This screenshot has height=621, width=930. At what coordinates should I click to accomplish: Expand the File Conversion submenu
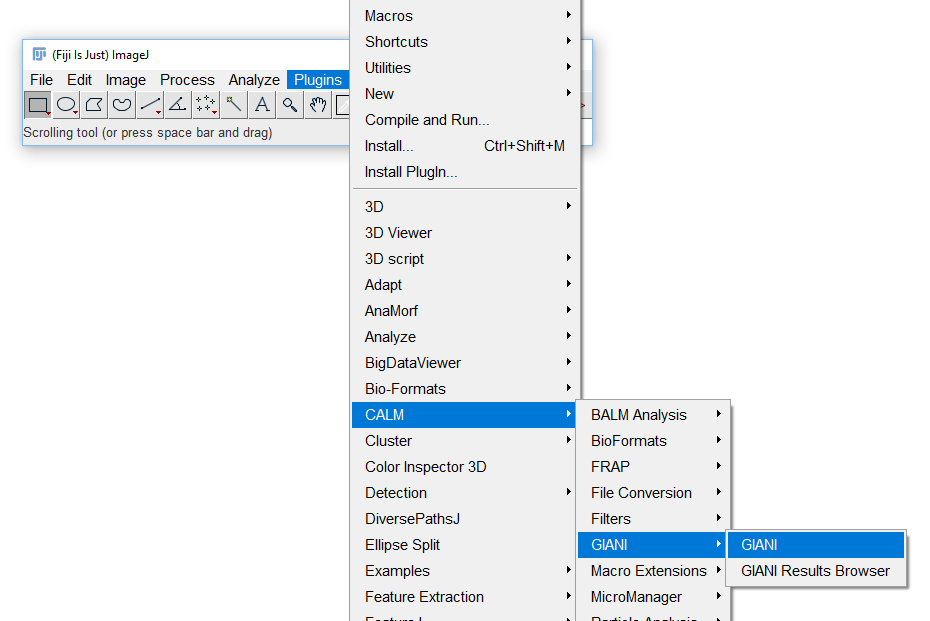[653, 493]
